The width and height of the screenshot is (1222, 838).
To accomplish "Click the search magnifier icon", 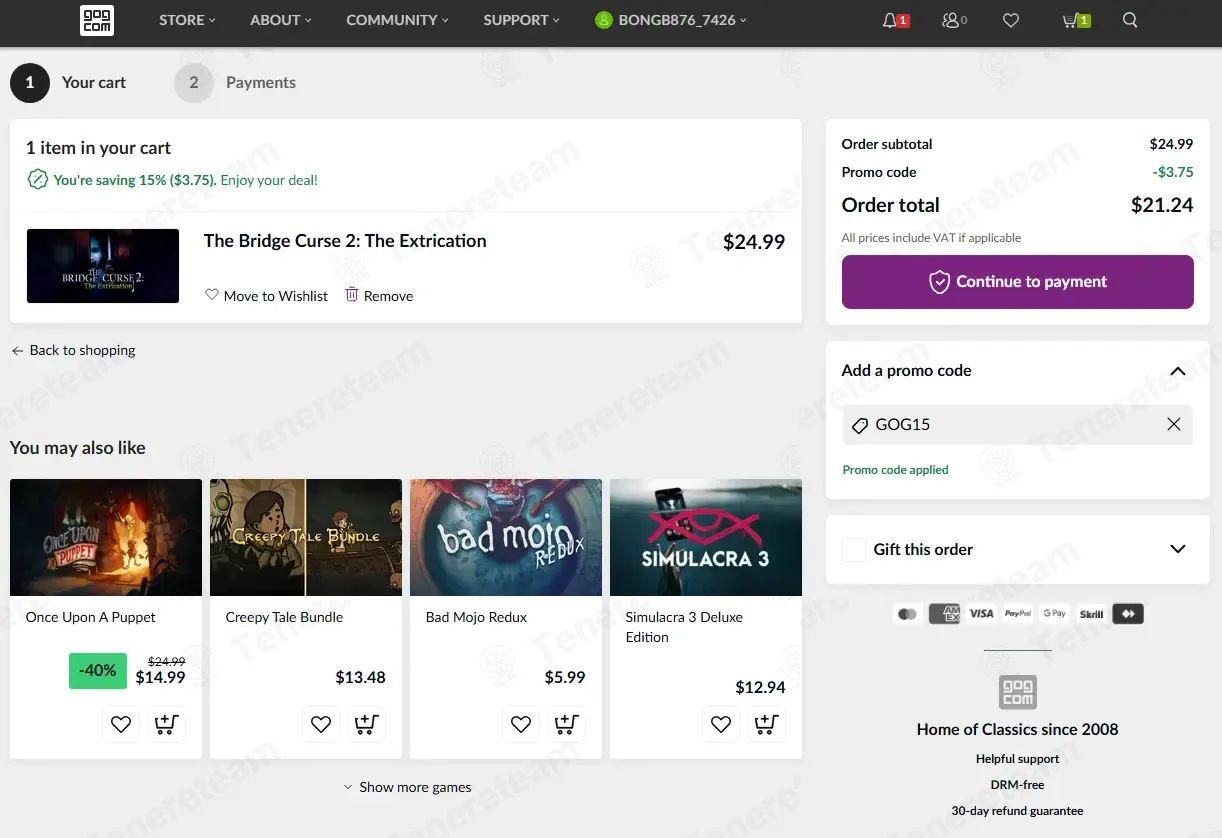I will click(x=1130, y=20).
